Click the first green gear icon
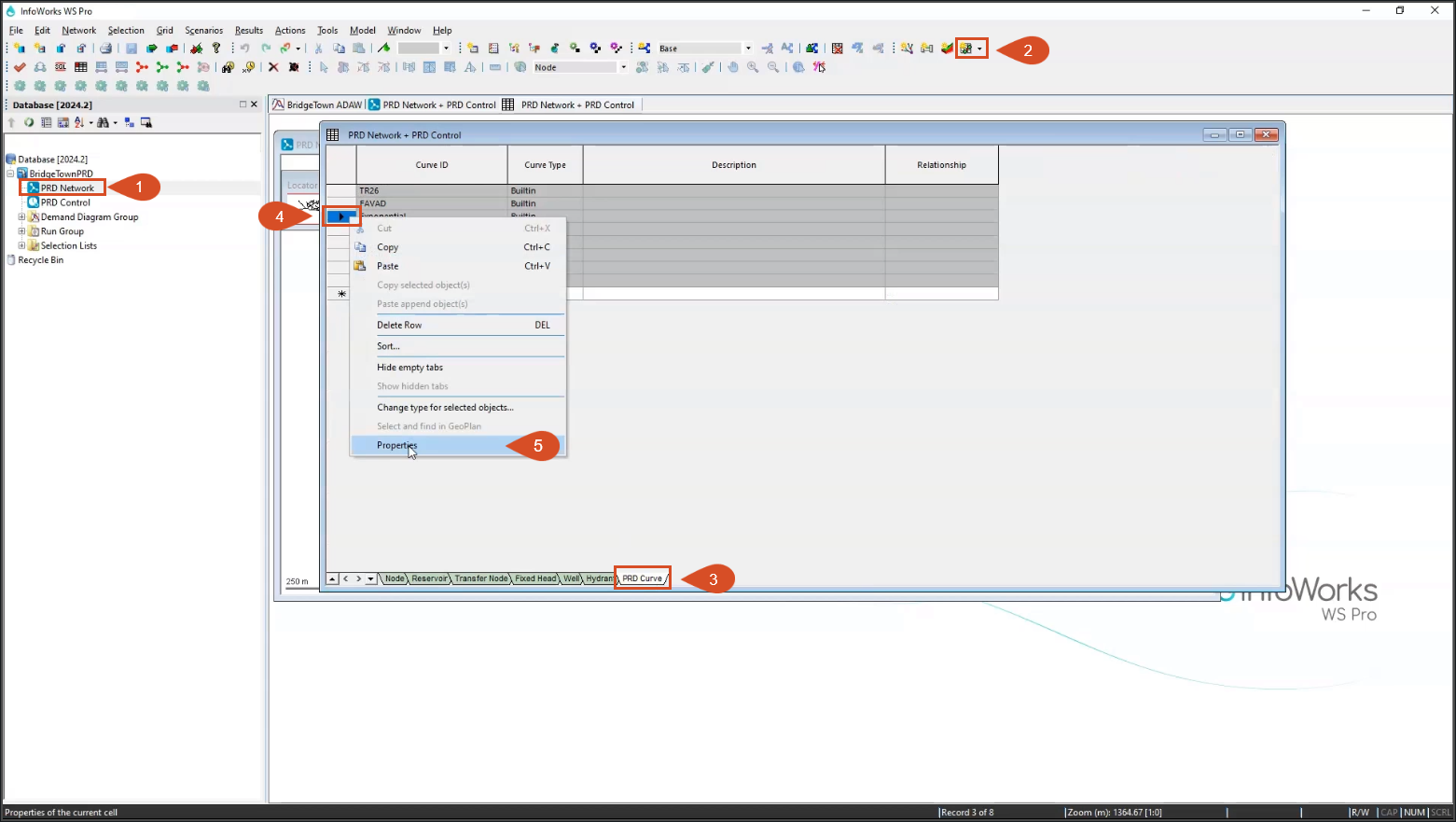Viewport: 1456px width, 822px height. (x=20, y=86)
